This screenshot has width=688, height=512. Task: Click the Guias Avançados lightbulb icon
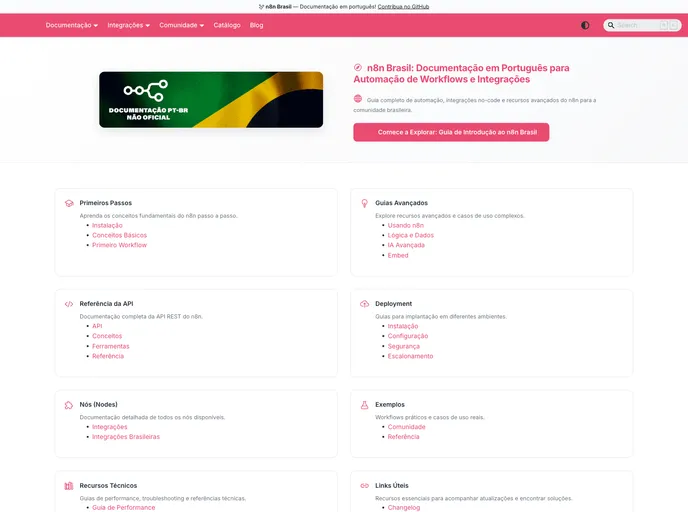(365, 203)
